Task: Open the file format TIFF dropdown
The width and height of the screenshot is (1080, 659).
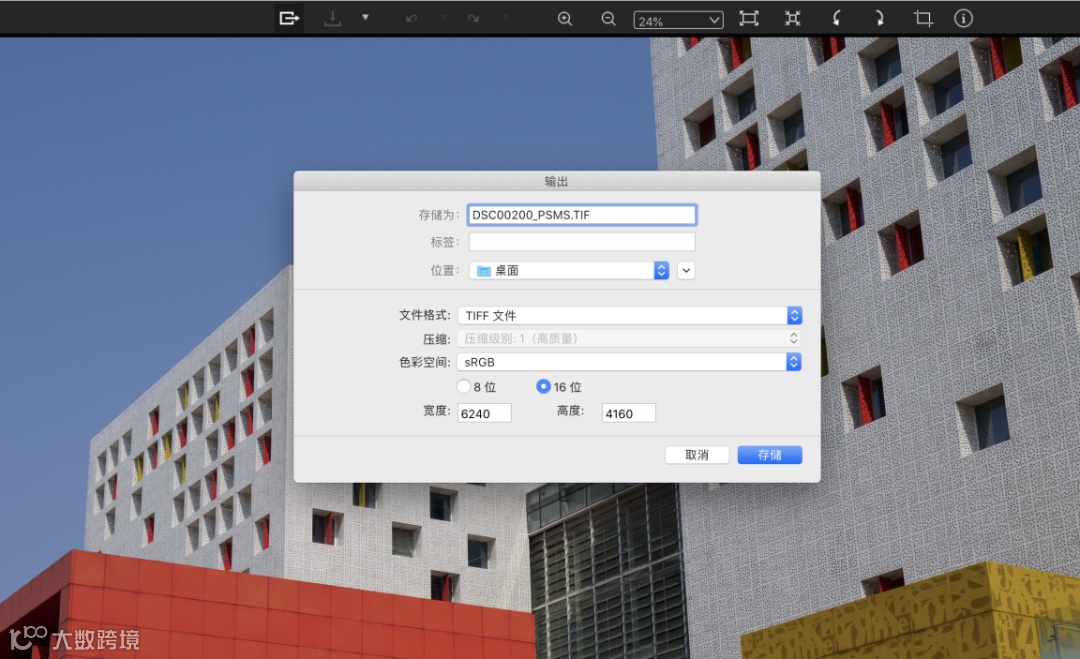Action: coord(630,315)
